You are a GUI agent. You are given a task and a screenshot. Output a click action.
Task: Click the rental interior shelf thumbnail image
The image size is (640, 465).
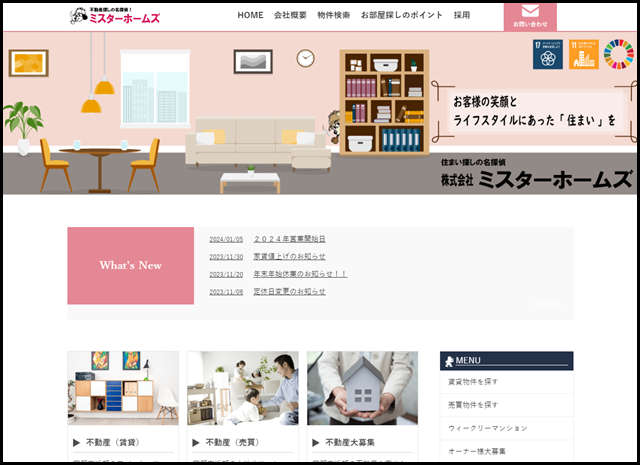(x=123, y=388)
